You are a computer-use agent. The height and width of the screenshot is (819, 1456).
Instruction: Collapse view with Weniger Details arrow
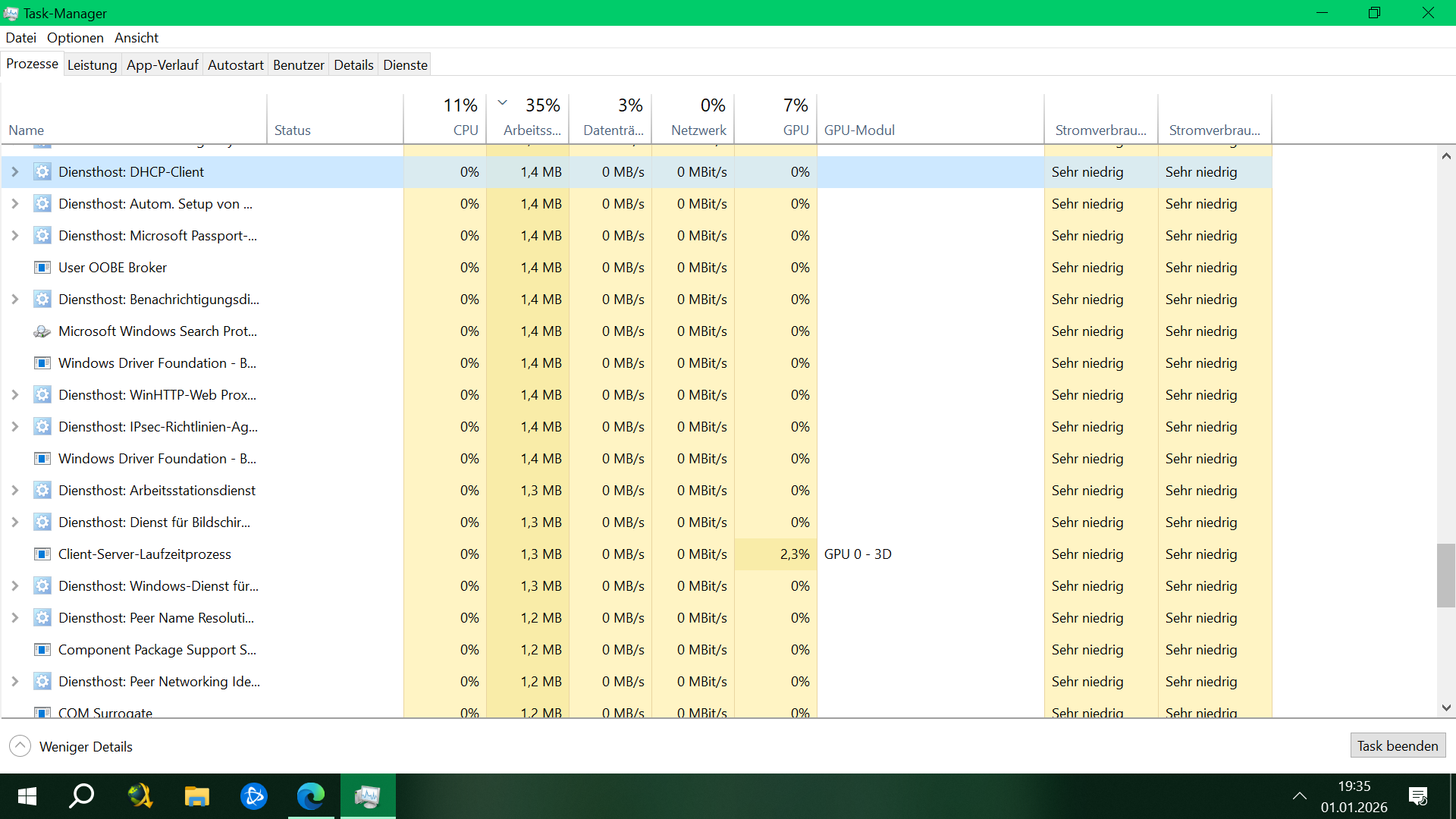point(20,746)
